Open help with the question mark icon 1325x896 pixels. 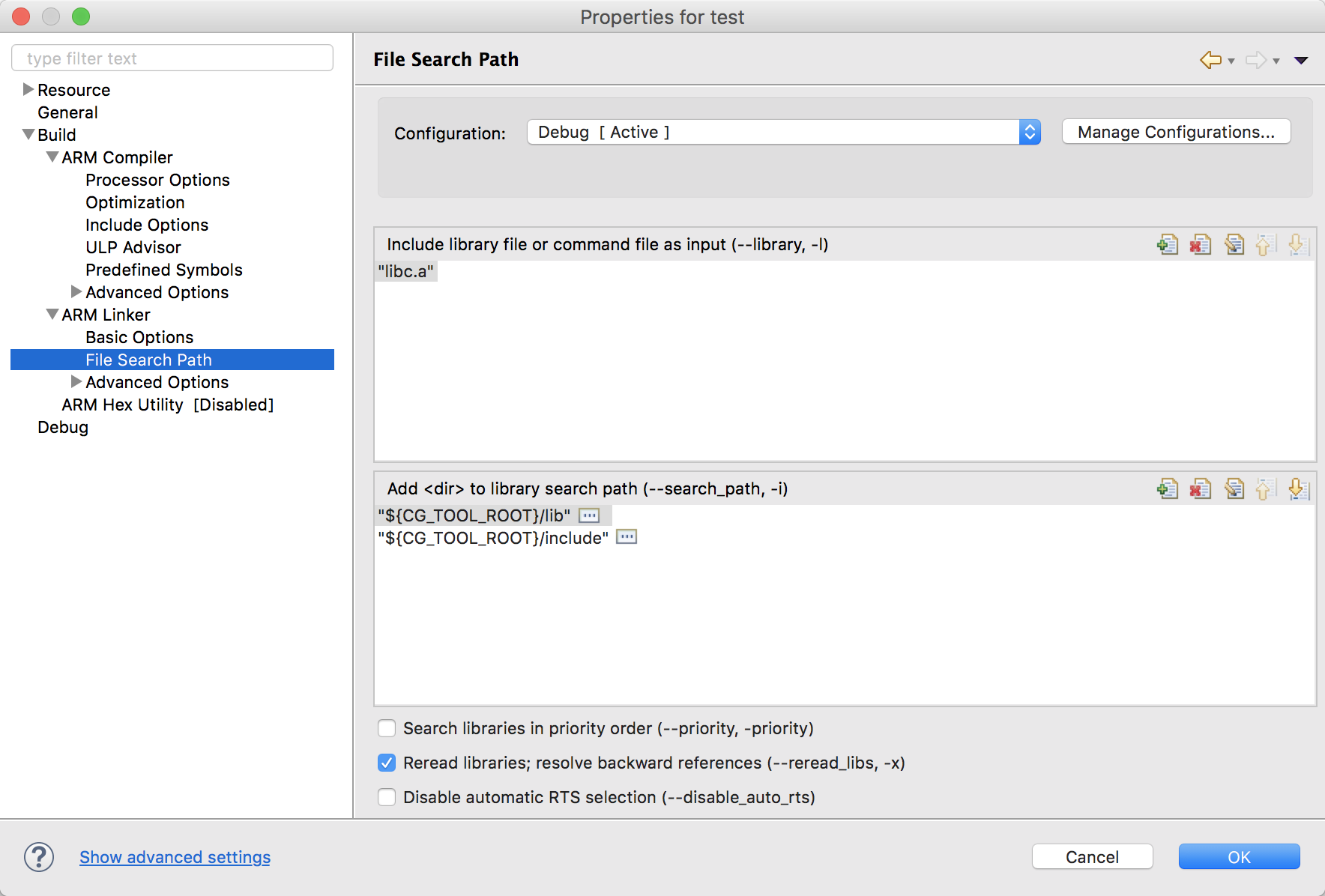point(39,857)
